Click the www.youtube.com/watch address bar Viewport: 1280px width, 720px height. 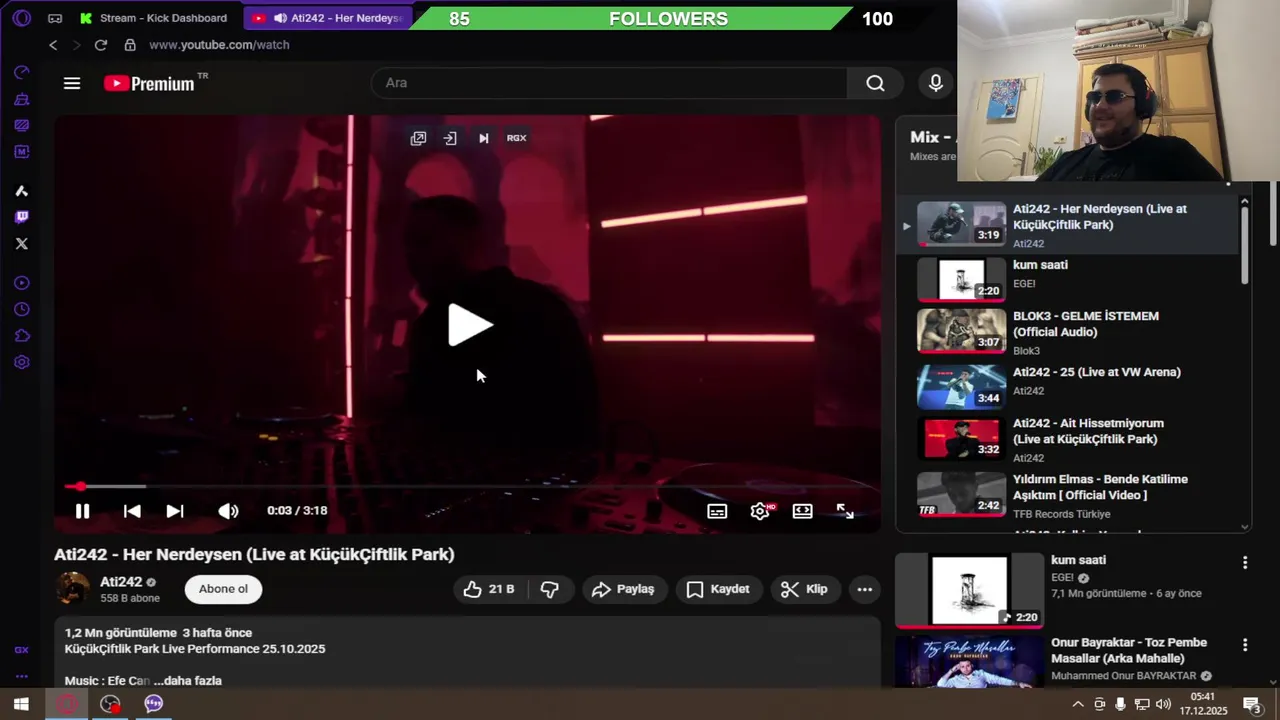pyautogui.click(x=219, y=45)
